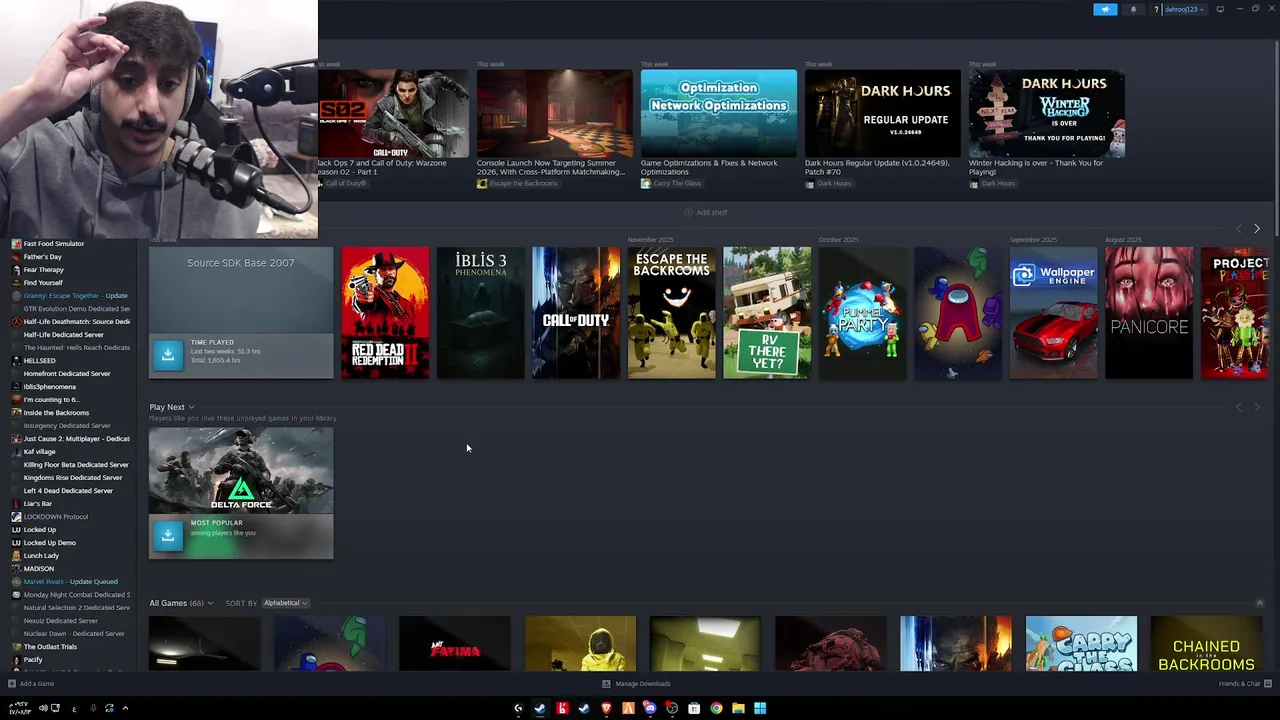Viewport: 1280px width, 720px height.
Task: Open Escape the Backrooms game tile
Action: [x=671, y=313]
